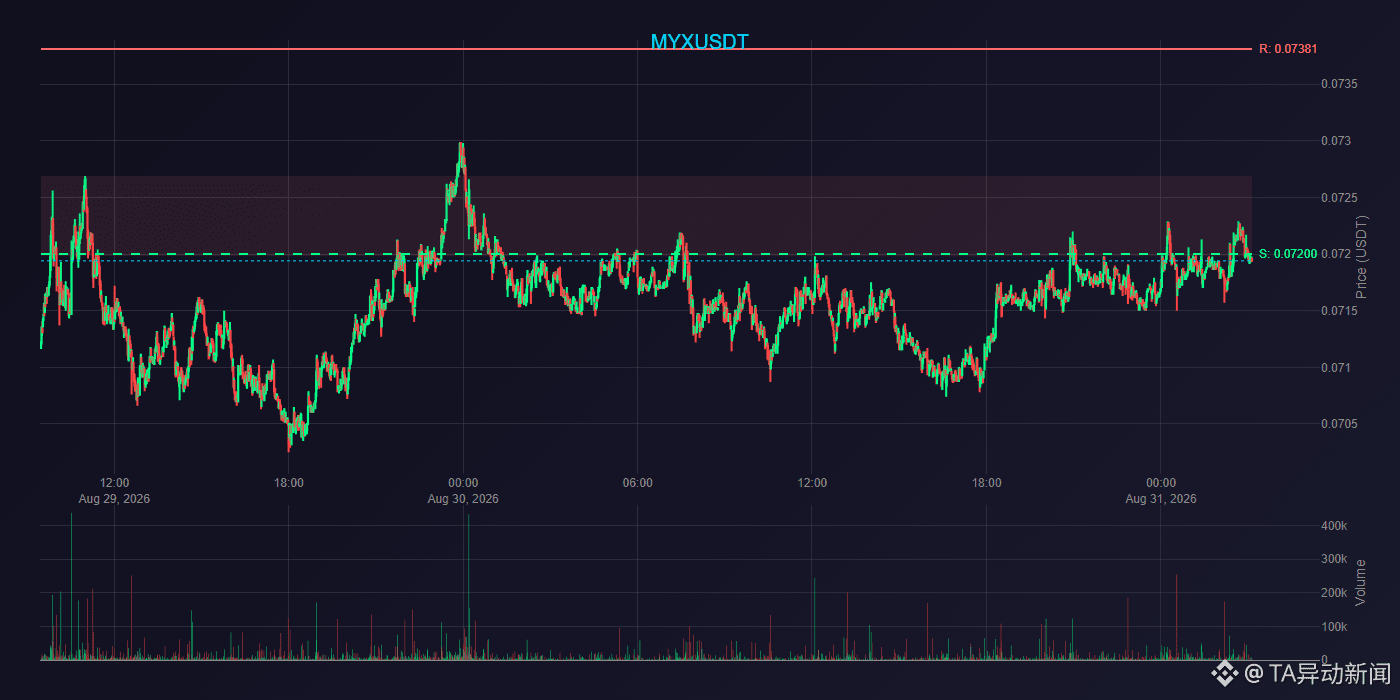Click the 06:00 time axis tick
This screenshot has width=1400, height=700.
(x=638, y=483)
